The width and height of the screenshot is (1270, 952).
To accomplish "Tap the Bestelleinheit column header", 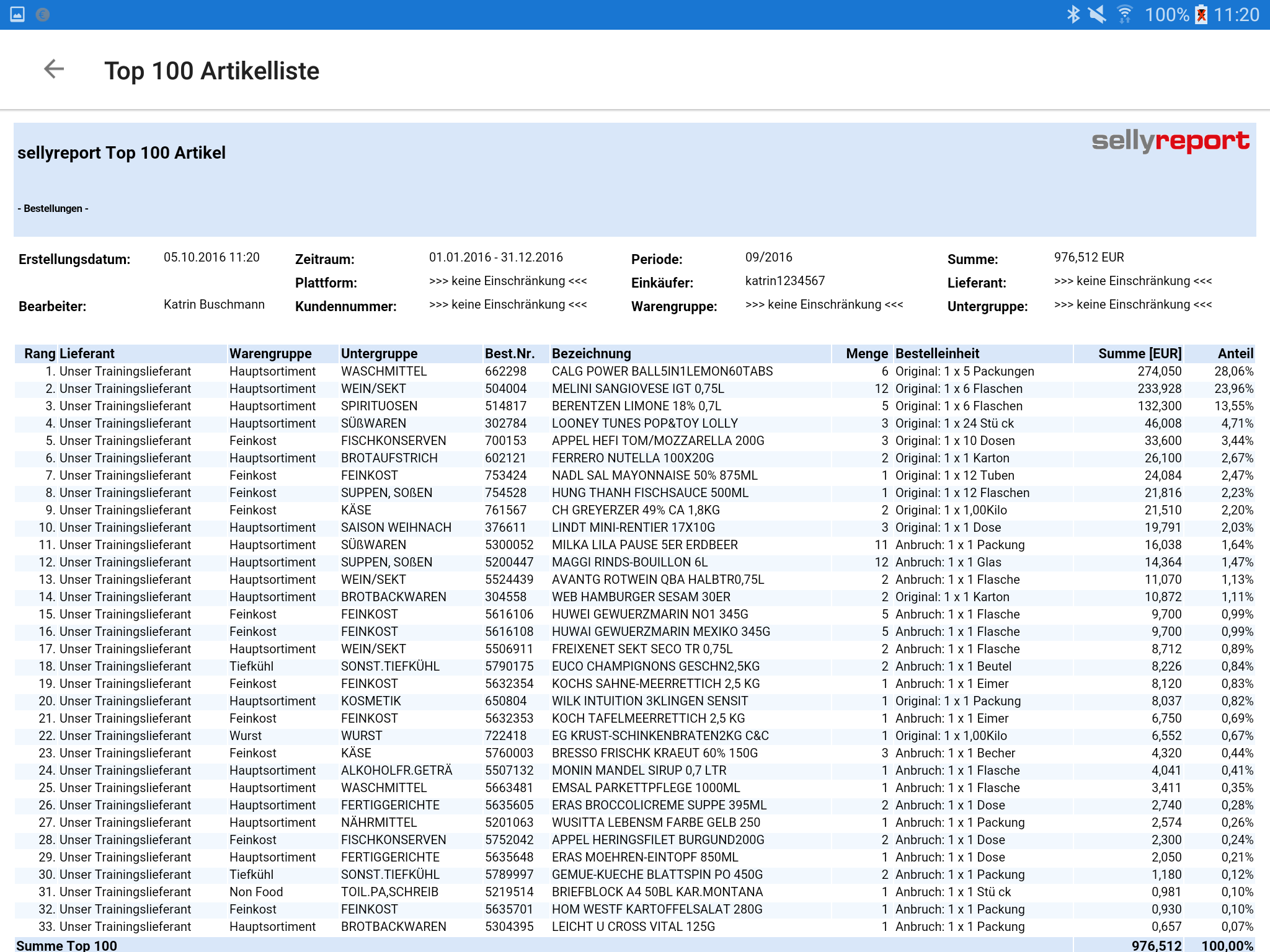I will (x=937, y=353).
